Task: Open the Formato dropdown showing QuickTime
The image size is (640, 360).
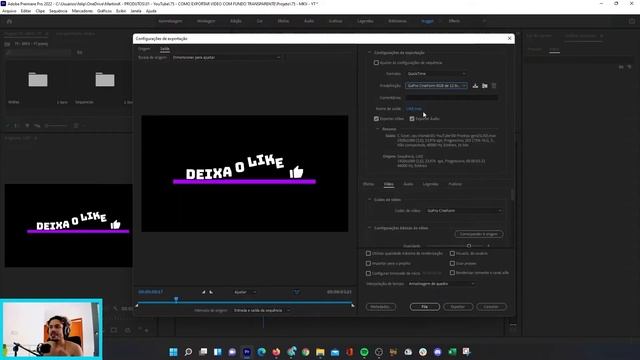Action: coord(436,74)
